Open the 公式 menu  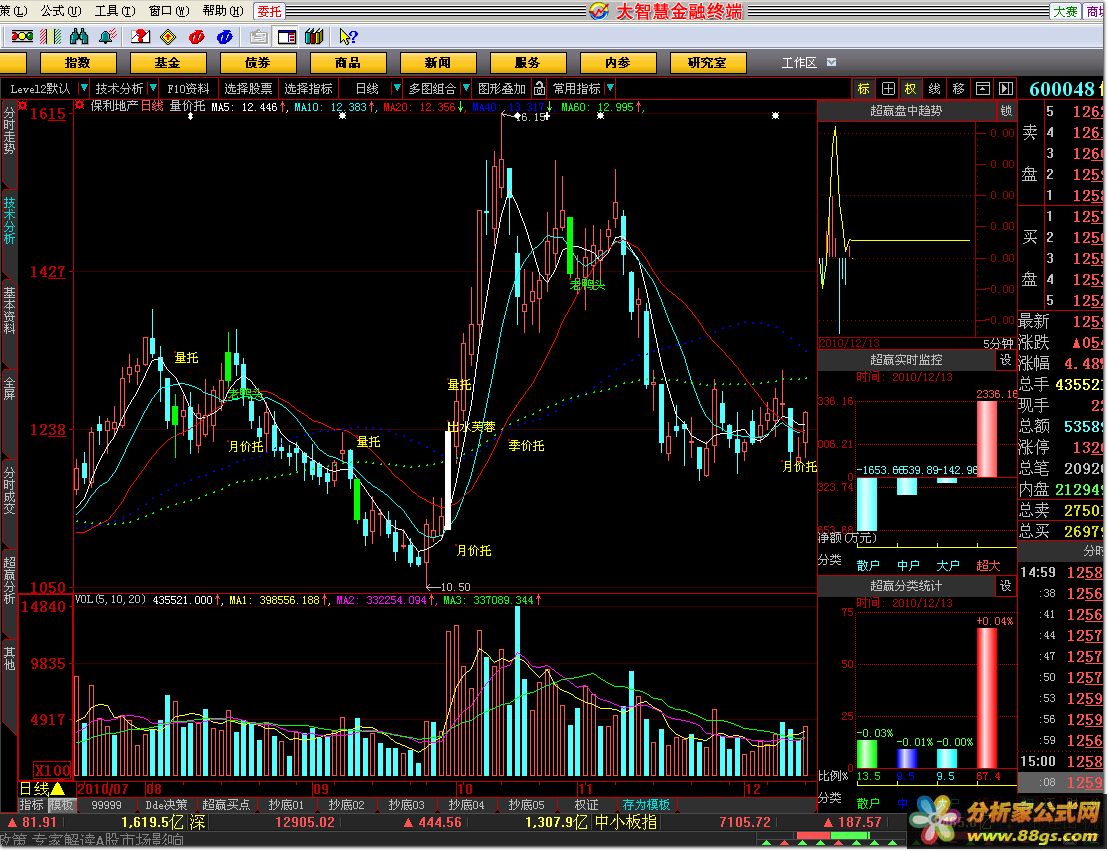[61, 11]
